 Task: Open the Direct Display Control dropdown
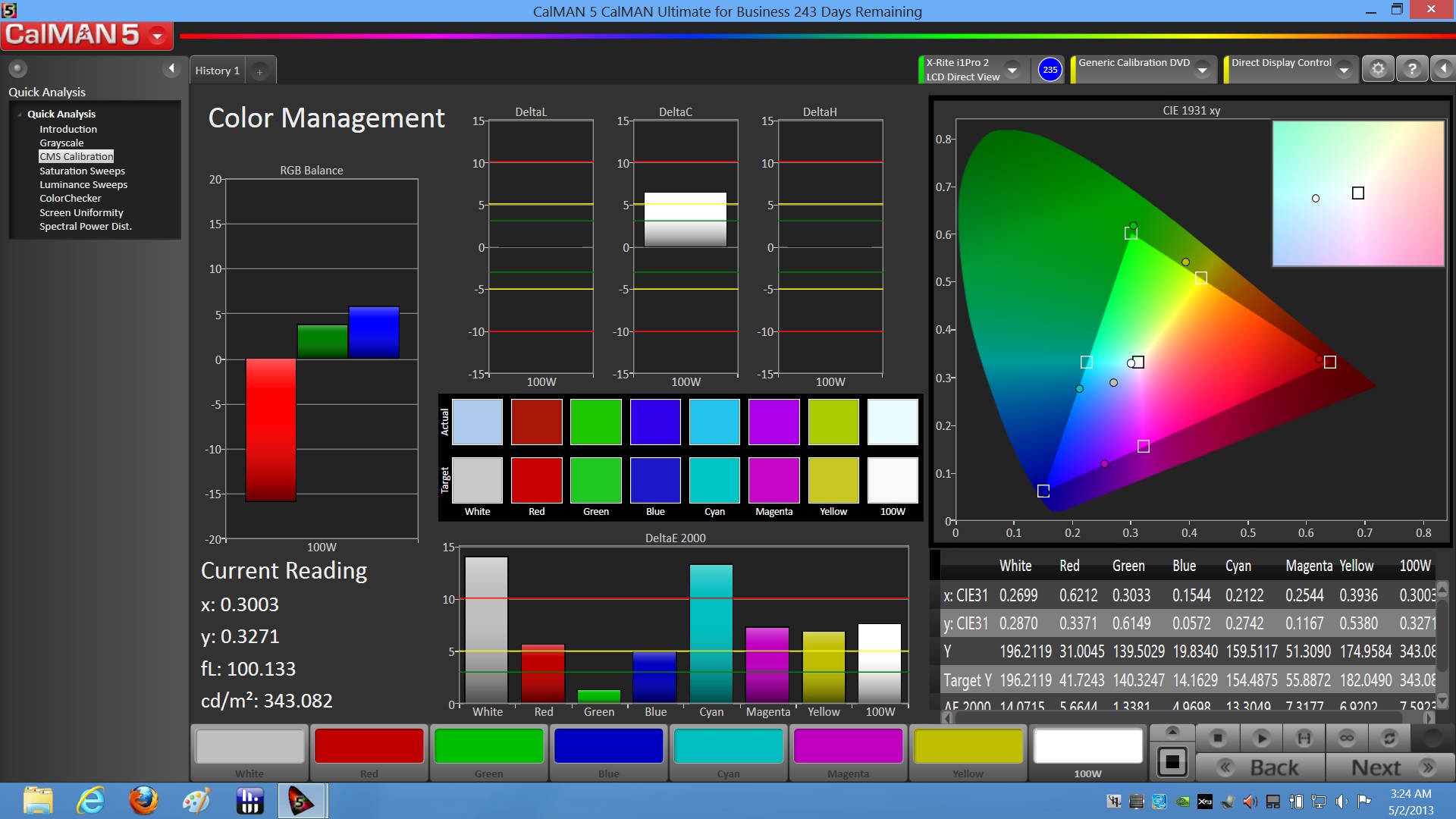[x=1344, y=70]
